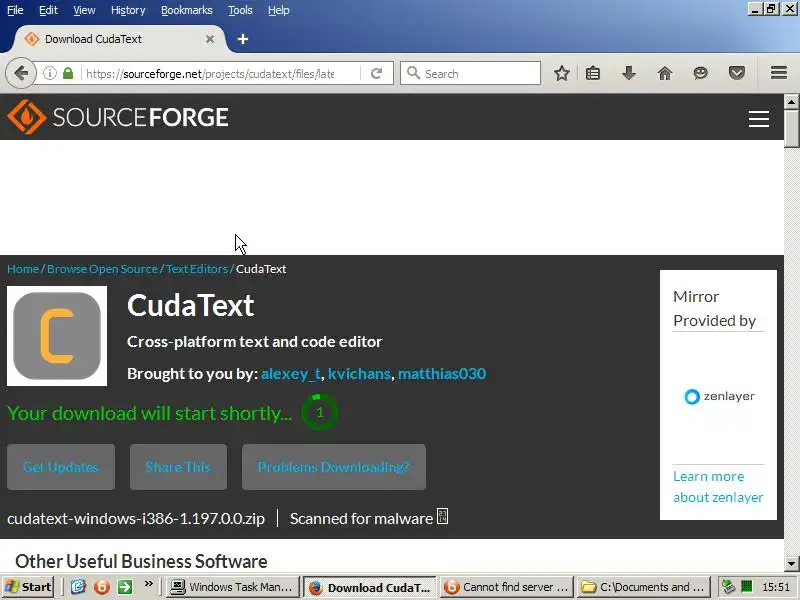Image resolution: width=800 pixels, height=600 pixels.
Task: Click the green padlock security icon
Action: [x=68, y=73]
